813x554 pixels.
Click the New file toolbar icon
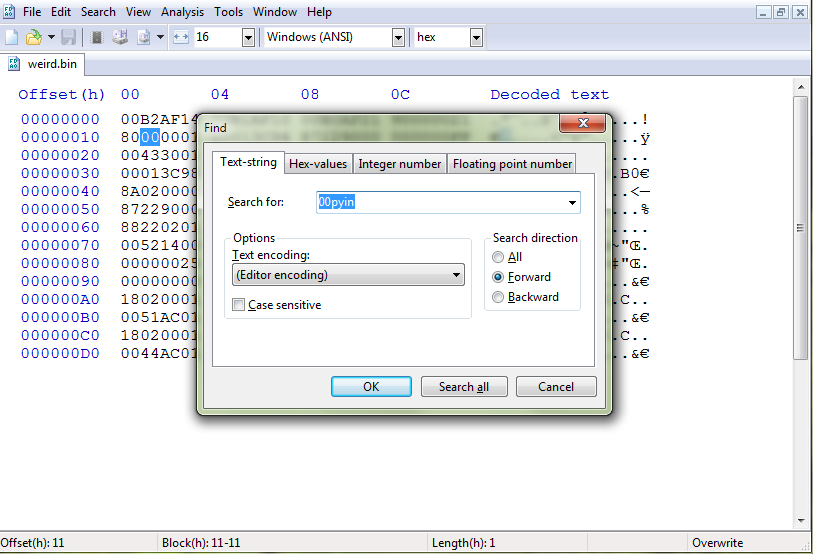point(11,37)
